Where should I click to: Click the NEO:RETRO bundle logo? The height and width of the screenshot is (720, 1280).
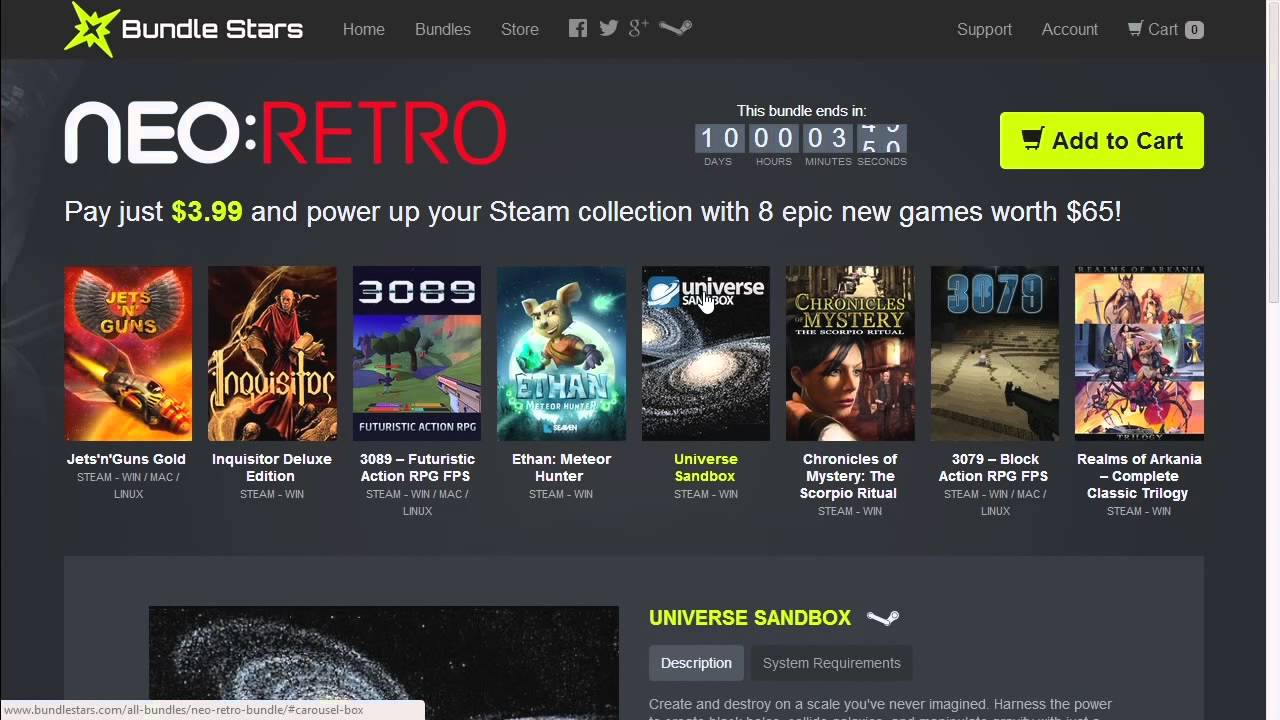tap(286, 133)
